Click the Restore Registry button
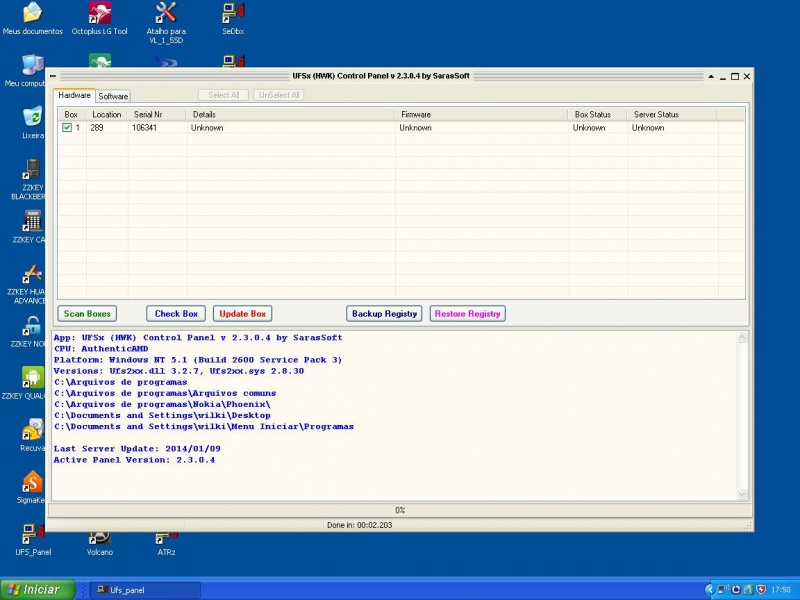 coord(468,314)
